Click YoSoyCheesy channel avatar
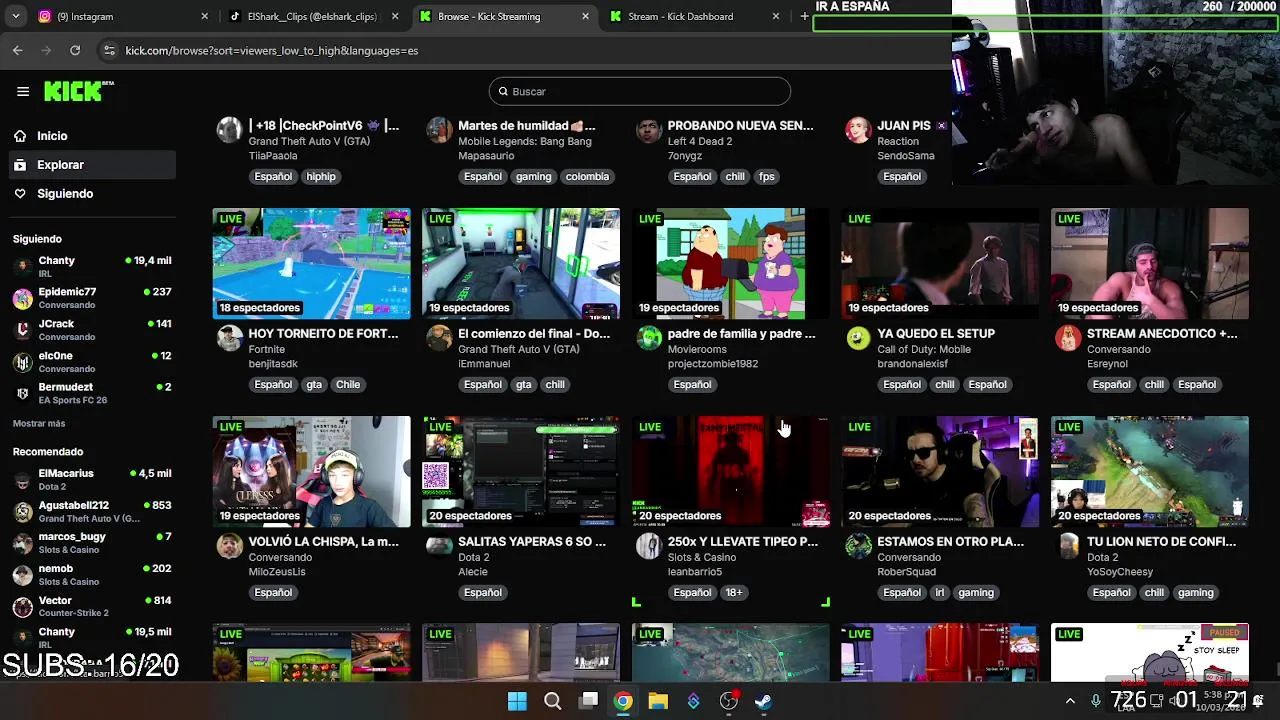This screenshot has height=720, width=1280. [x=1068, y=546]
